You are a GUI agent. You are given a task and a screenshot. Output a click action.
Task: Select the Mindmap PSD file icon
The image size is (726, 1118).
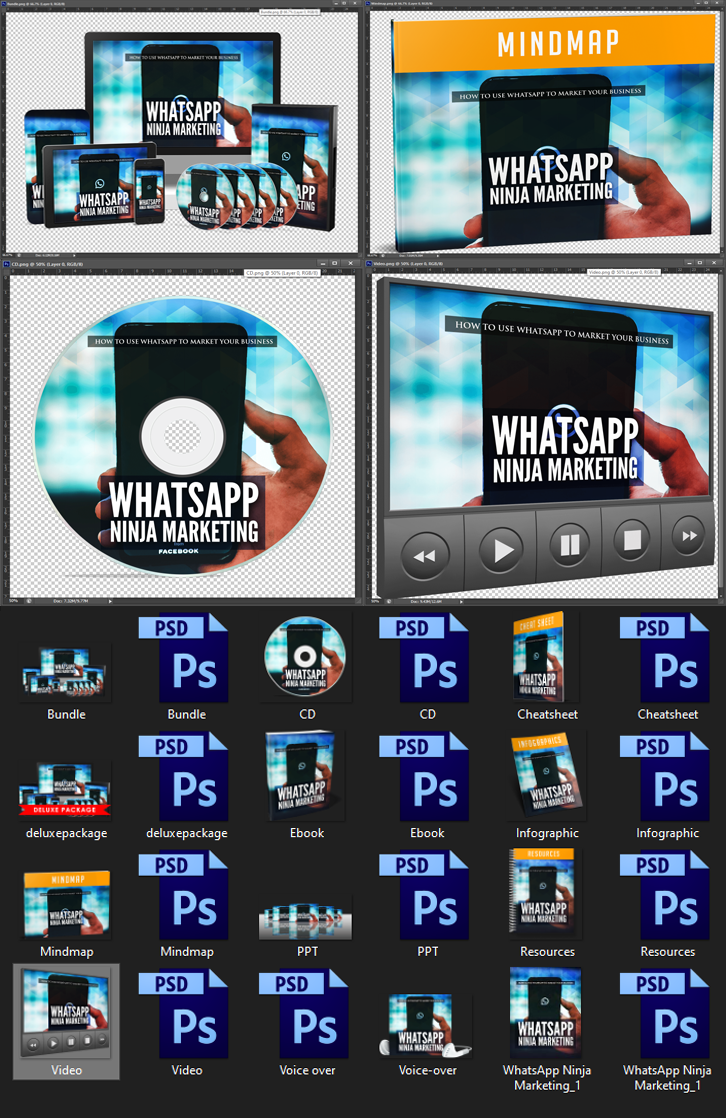tap(186, 895)
